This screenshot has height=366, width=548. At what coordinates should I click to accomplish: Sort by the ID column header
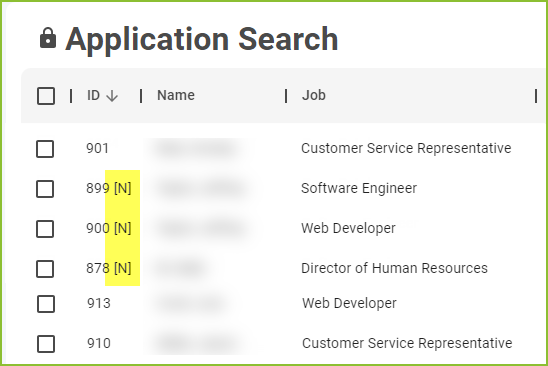point(94,95)
